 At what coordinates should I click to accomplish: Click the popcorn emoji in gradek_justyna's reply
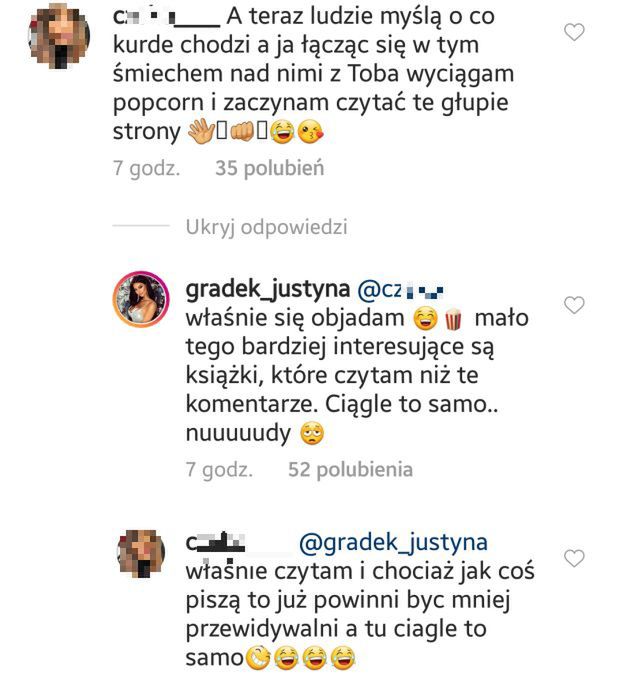454,319
